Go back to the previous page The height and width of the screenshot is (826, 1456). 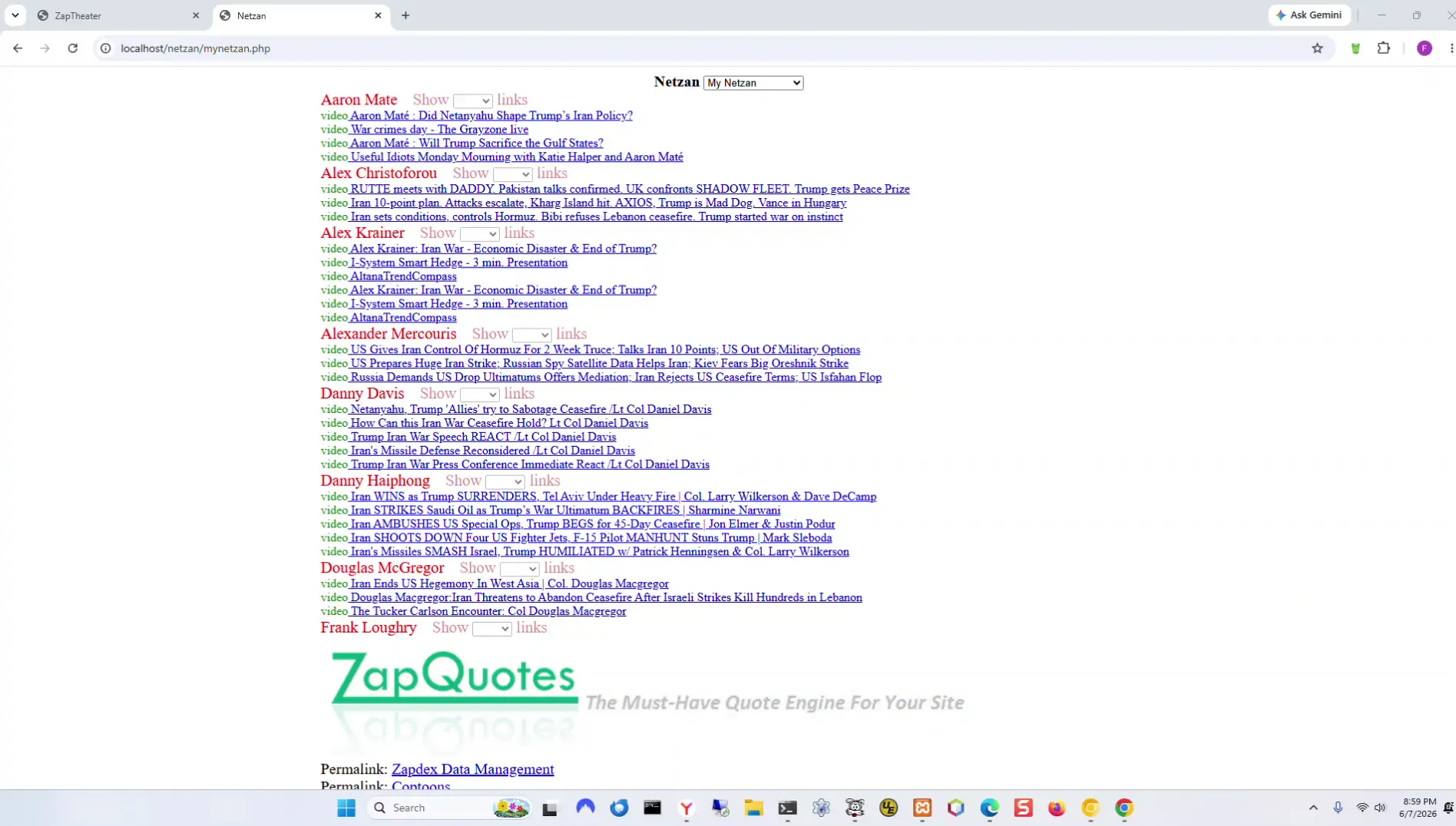pyautogui.click(x=18, y=48)
